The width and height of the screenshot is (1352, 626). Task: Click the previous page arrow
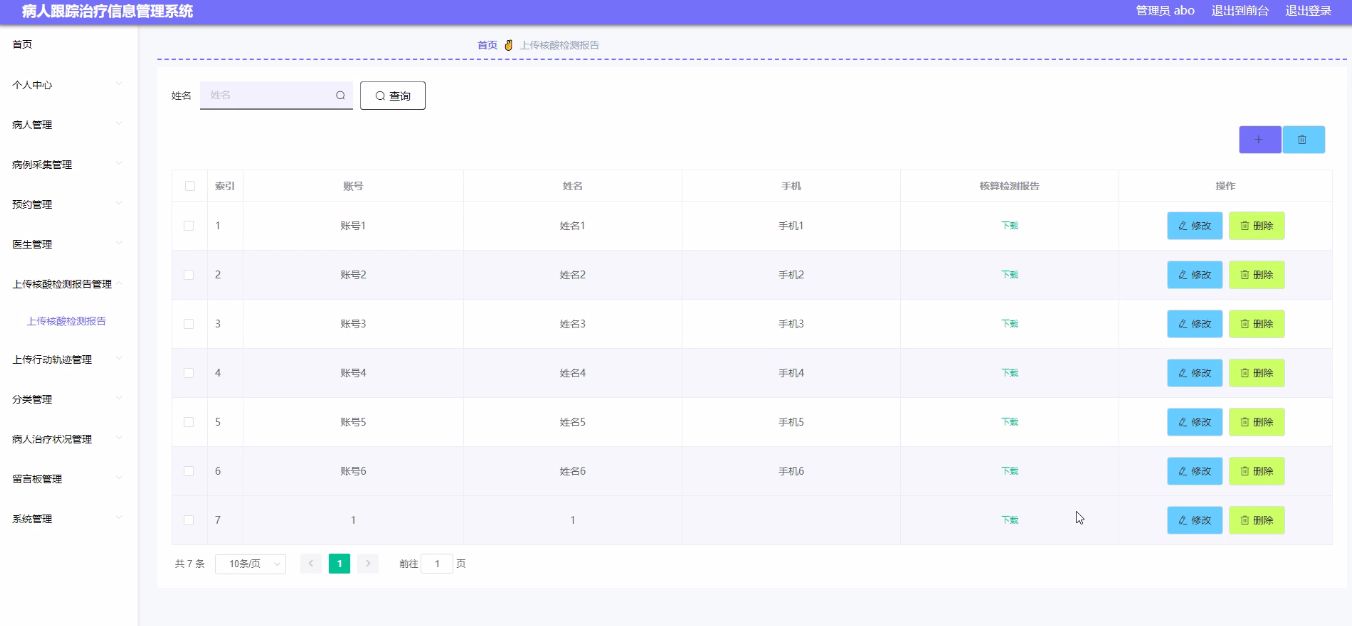(x=311, y=564)
